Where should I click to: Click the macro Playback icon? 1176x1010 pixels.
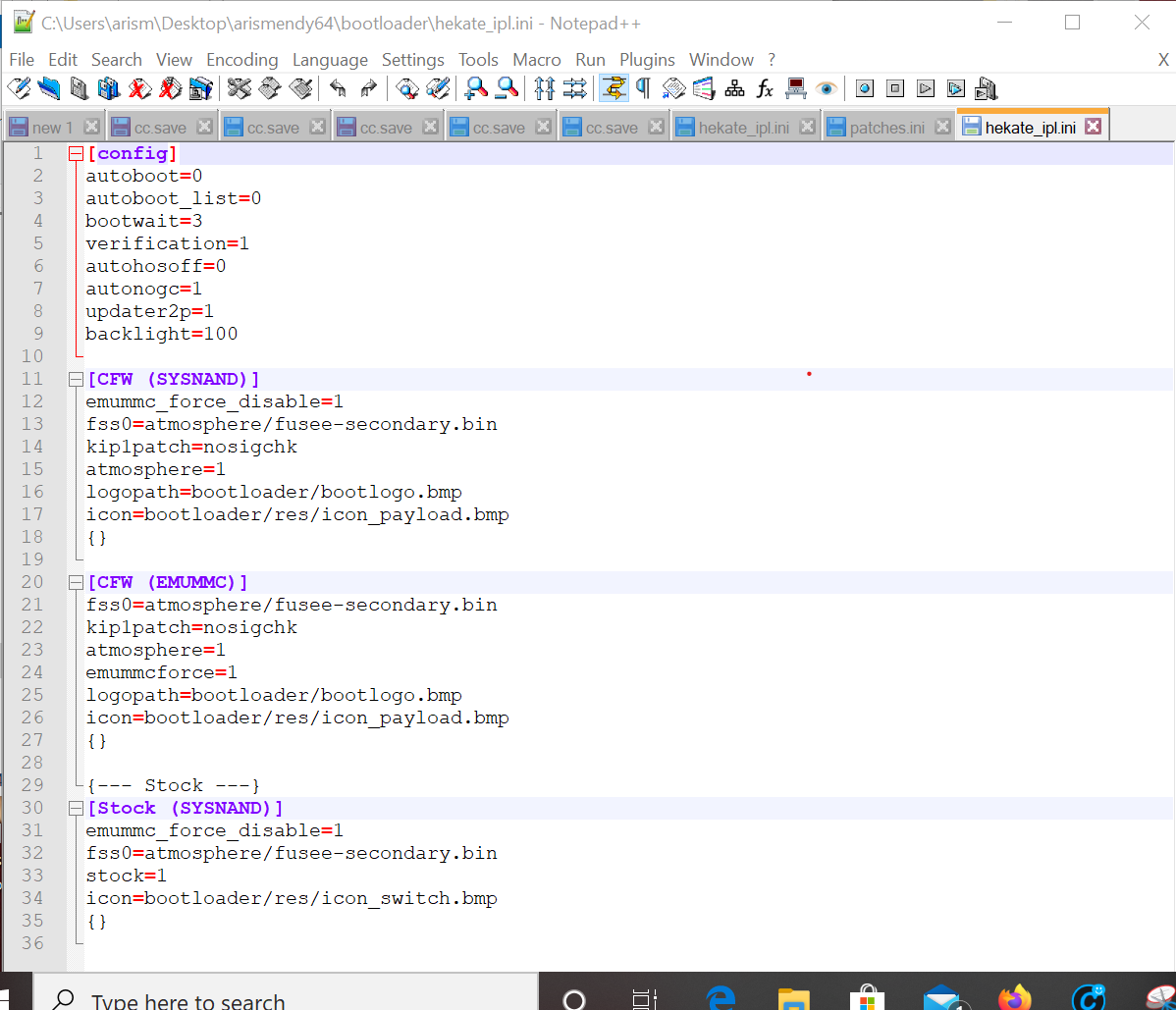point(927,89)
